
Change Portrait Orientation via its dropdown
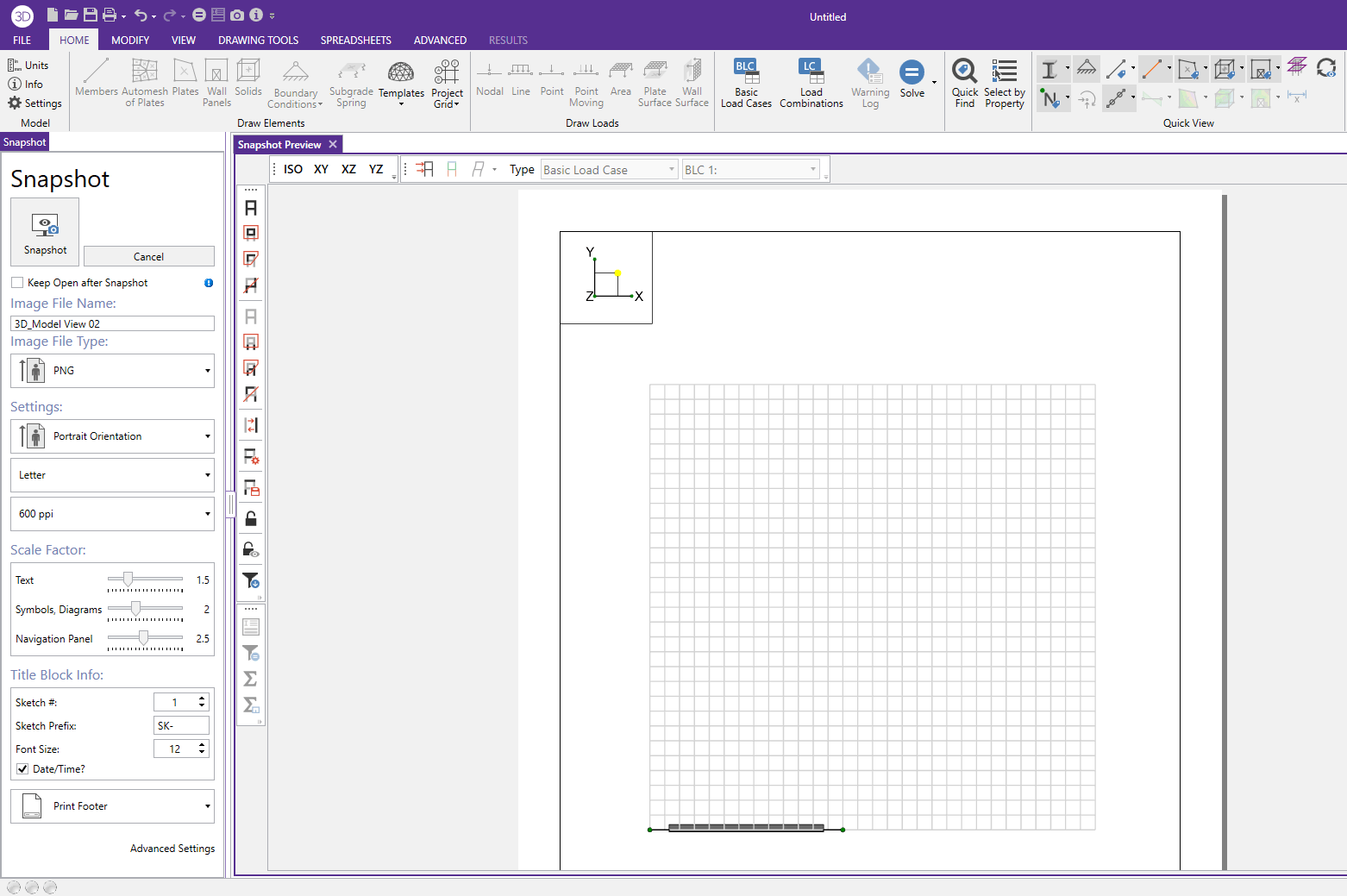[x=206, y=436]
